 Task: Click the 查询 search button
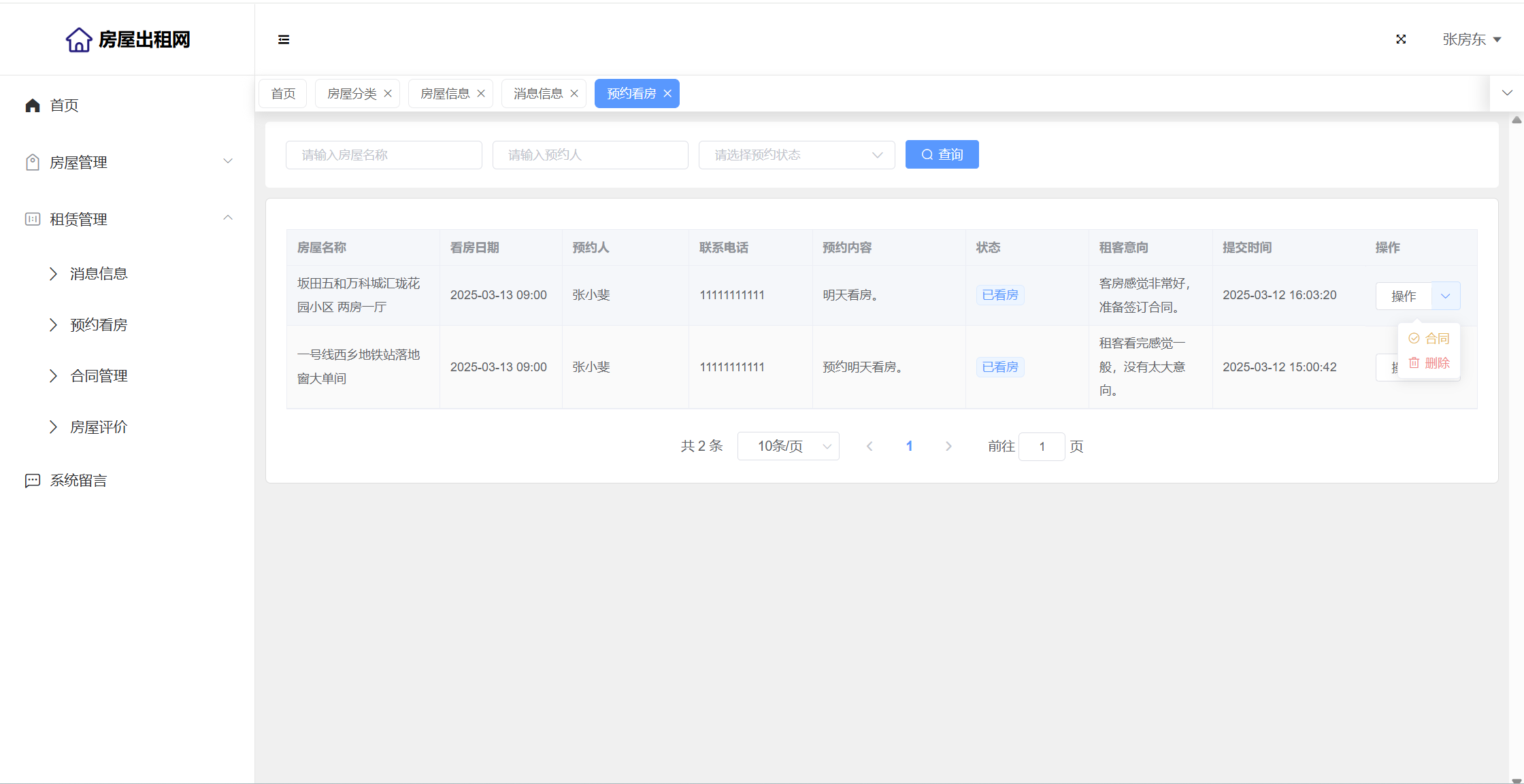pyautogui.click(x=942, y=154)
